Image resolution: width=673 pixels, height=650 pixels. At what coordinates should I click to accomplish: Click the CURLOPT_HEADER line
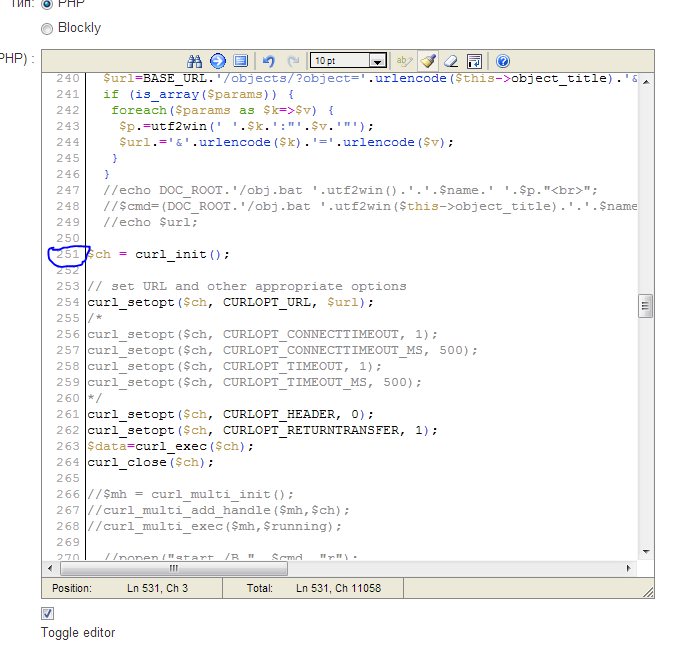click(x=230, y=414)
